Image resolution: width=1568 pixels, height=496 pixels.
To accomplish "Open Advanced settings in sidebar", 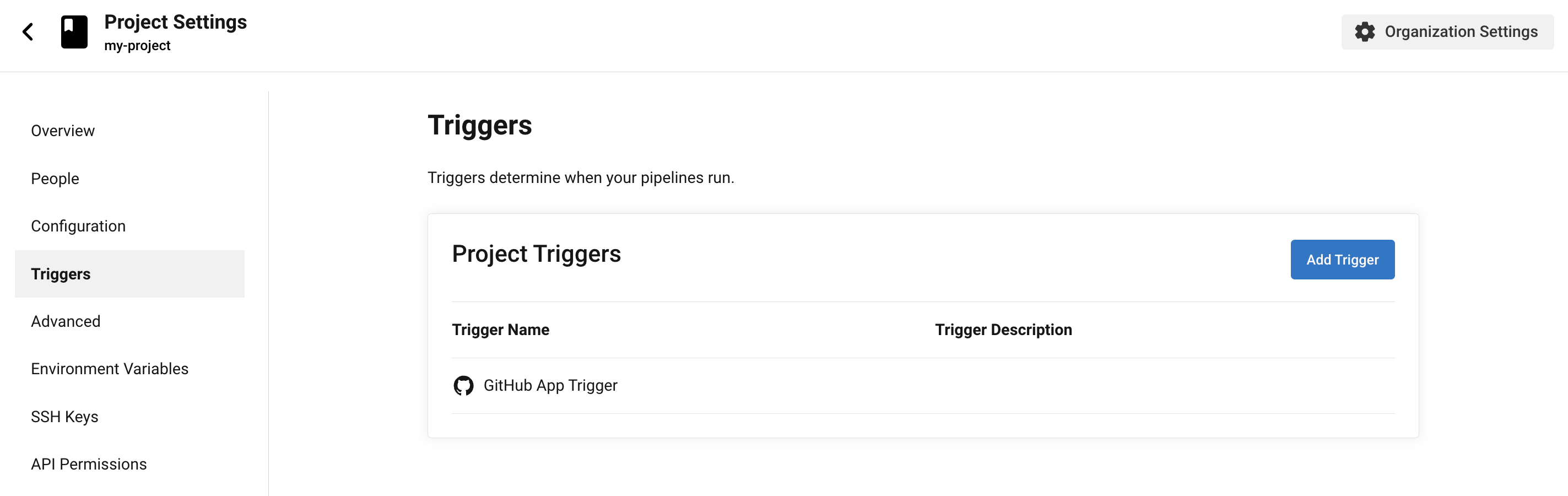I will (x=66, y=321).
